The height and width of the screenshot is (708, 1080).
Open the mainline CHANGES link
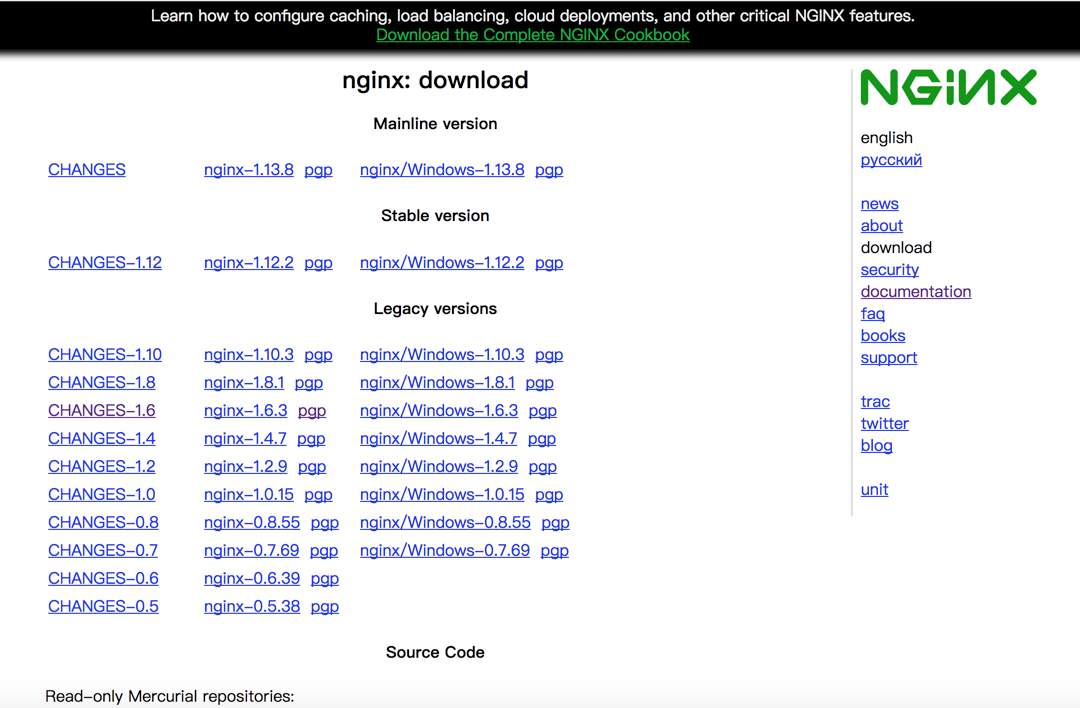[x=87, y=169]
